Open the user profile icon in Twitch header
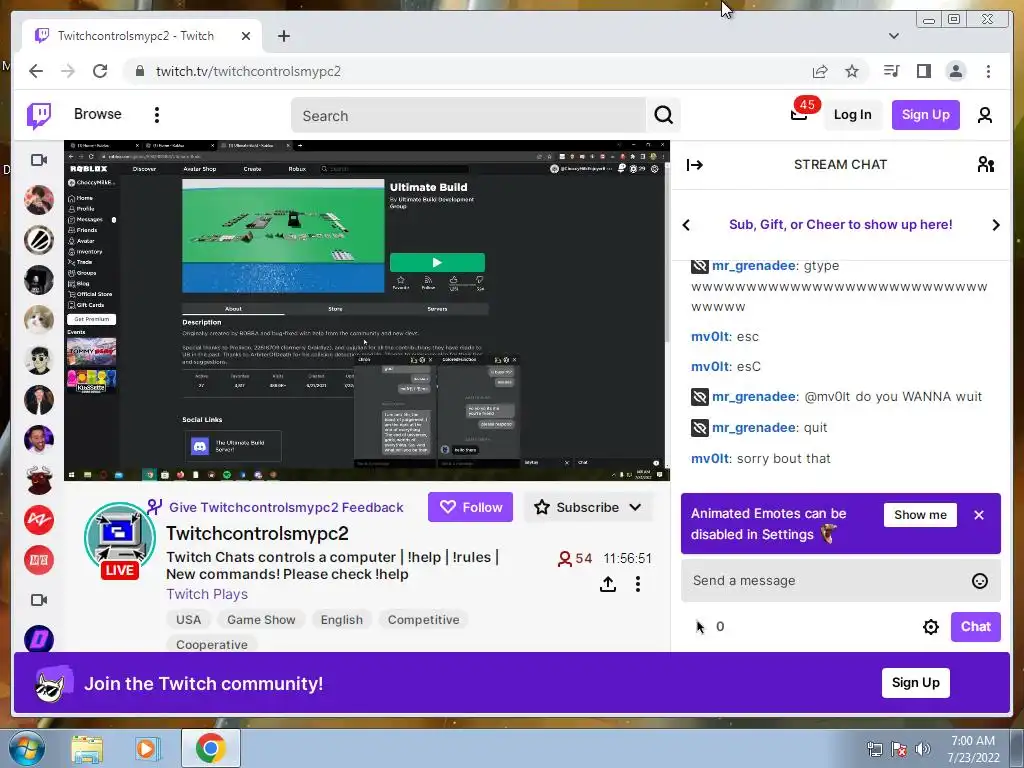This screenshot has height=768, width=1024. point(985,115)
